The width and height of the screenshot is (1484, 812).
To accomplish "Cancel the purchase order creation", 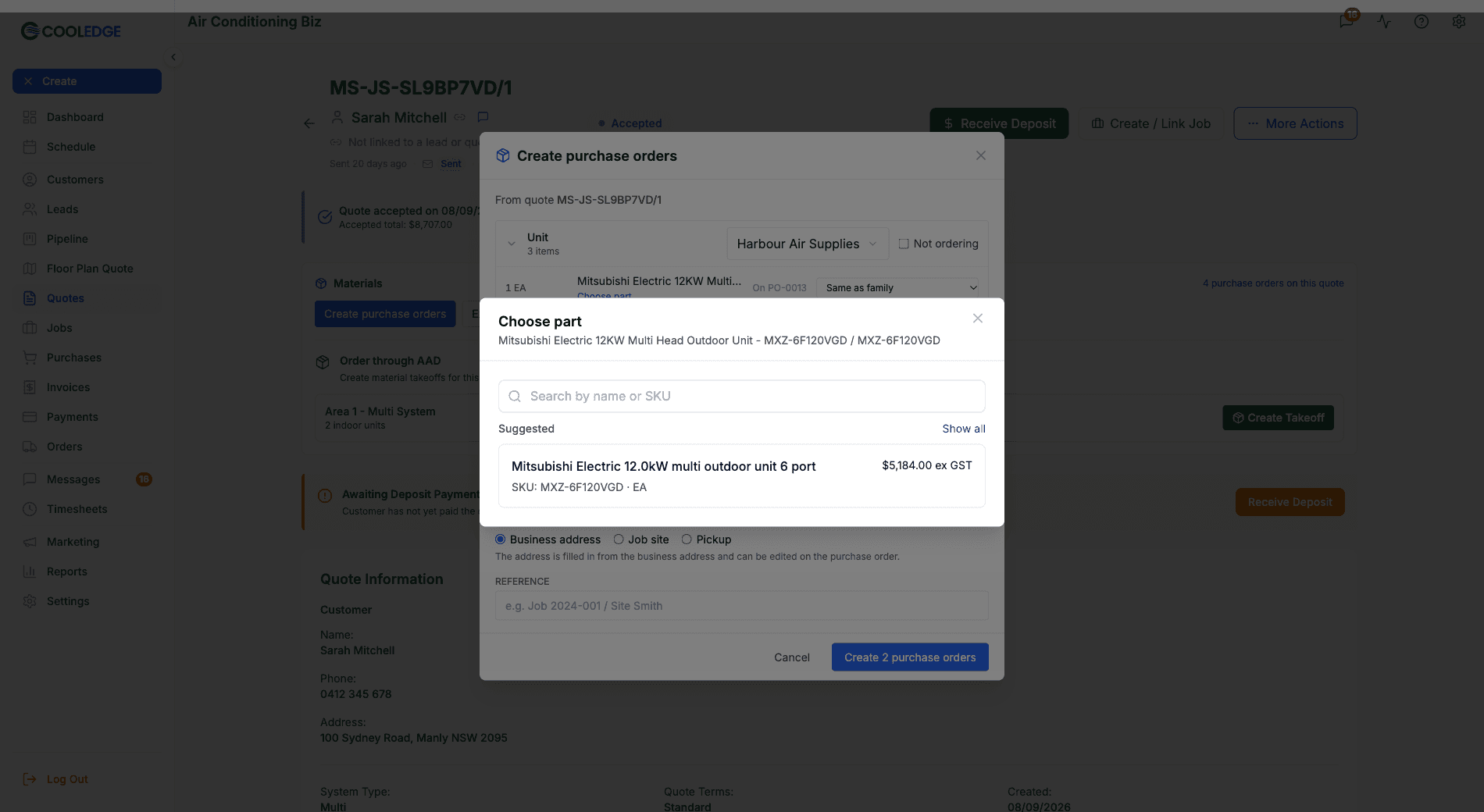I will 792,657.
